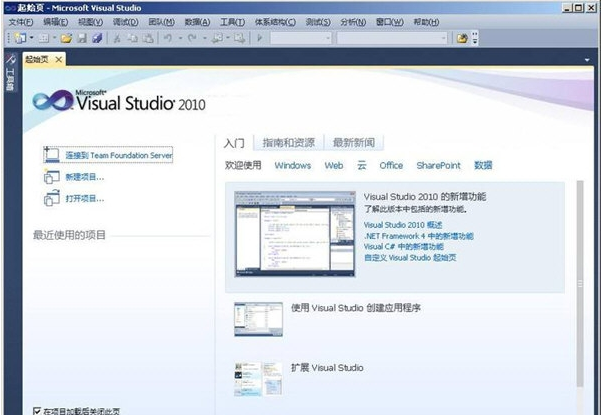Click the Undo arrow icon

[168, 38]
